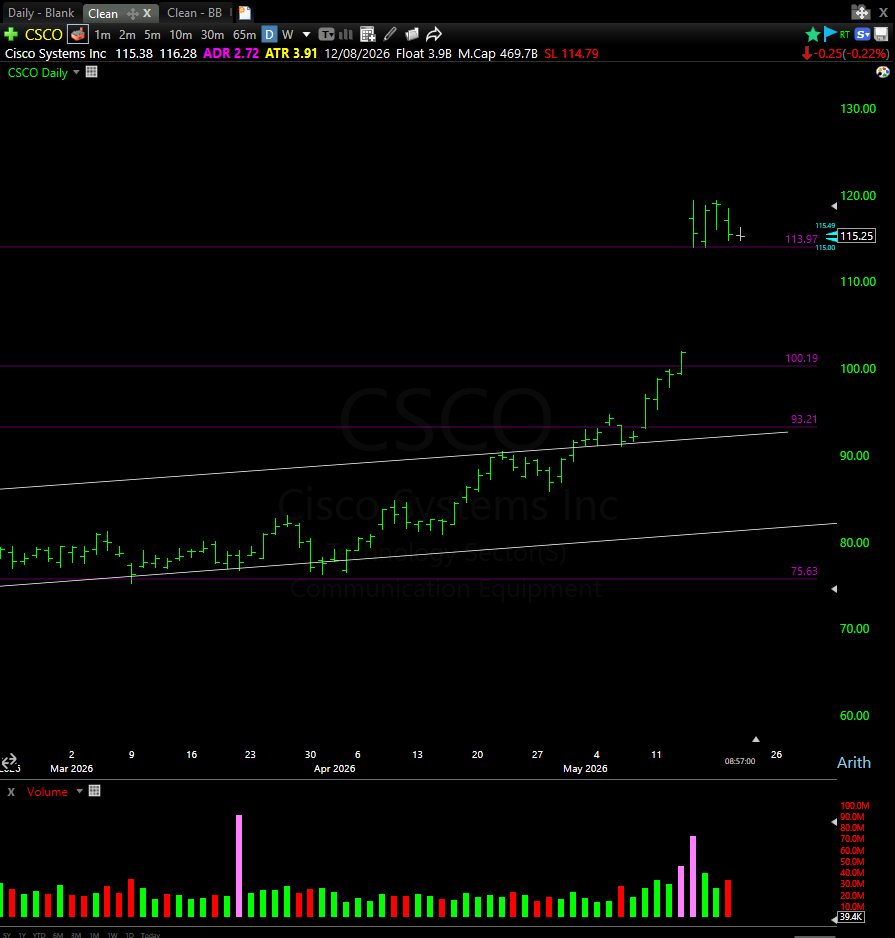The width and height of the screenshot is (895, 938).
Task: Select the W weekly timeframe
Action: tap(288, 35)
